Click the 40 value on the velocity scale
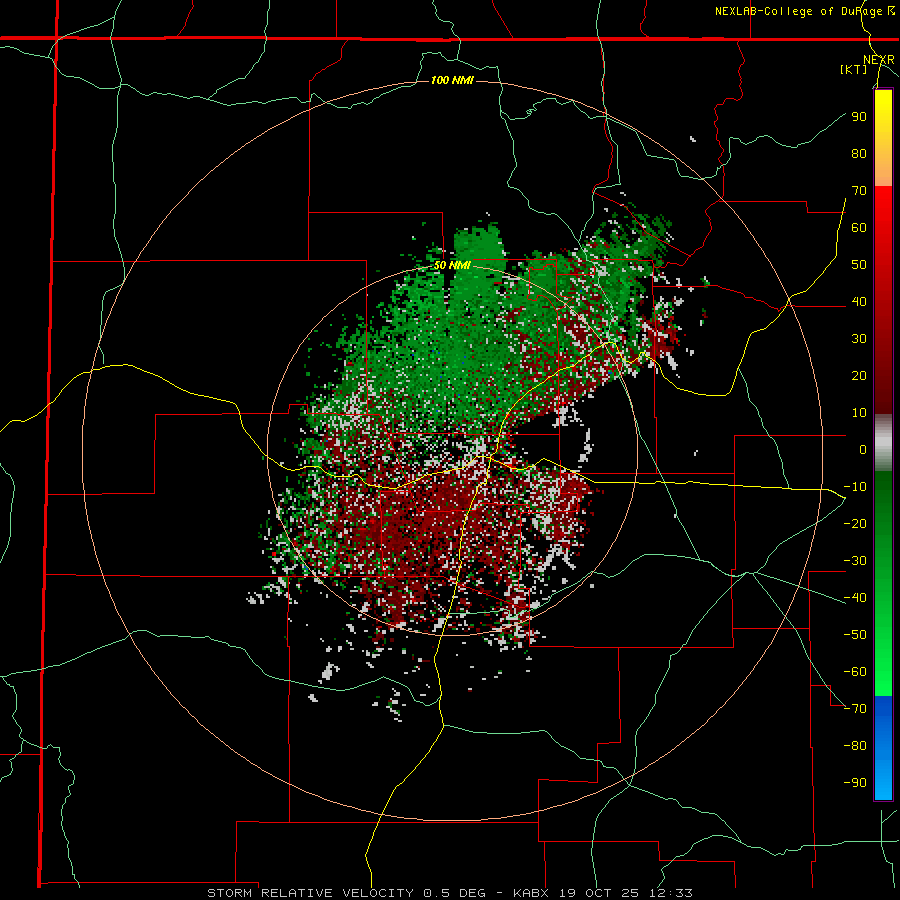Viewport: 900px width, 900px height. coord(859,301)
